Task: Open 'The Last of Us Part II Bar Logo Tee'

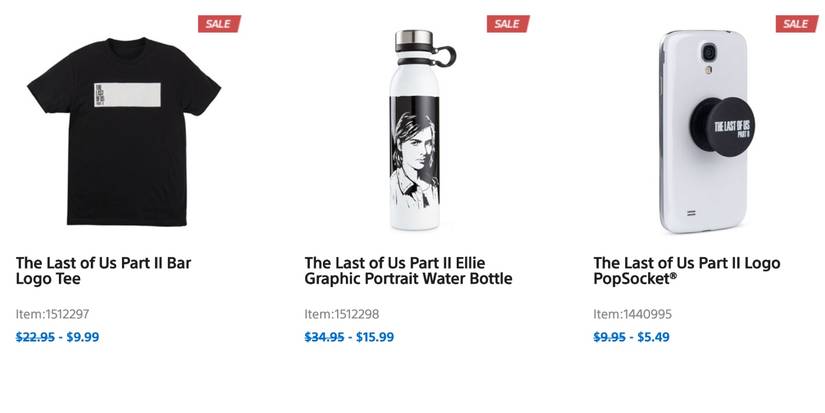Action: click(103, 271)
